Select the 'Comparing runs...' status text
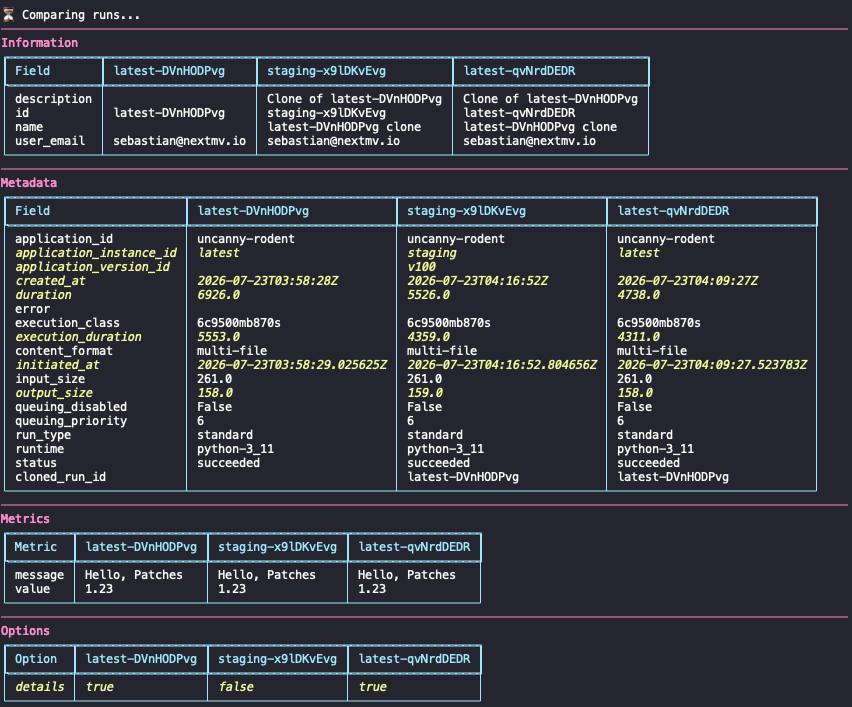This screenshot has width=852, height=707. [81, 15]
